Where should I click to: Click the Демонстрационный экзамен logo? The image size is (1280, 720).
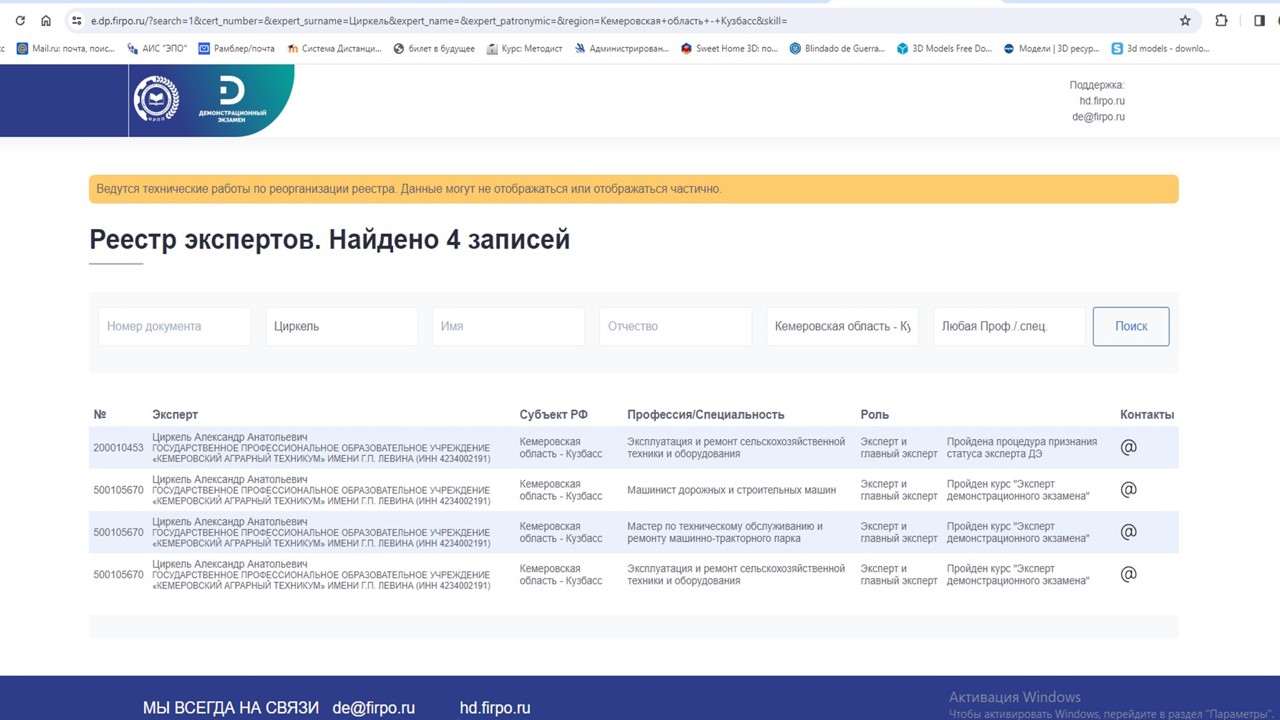coord(232,100)
